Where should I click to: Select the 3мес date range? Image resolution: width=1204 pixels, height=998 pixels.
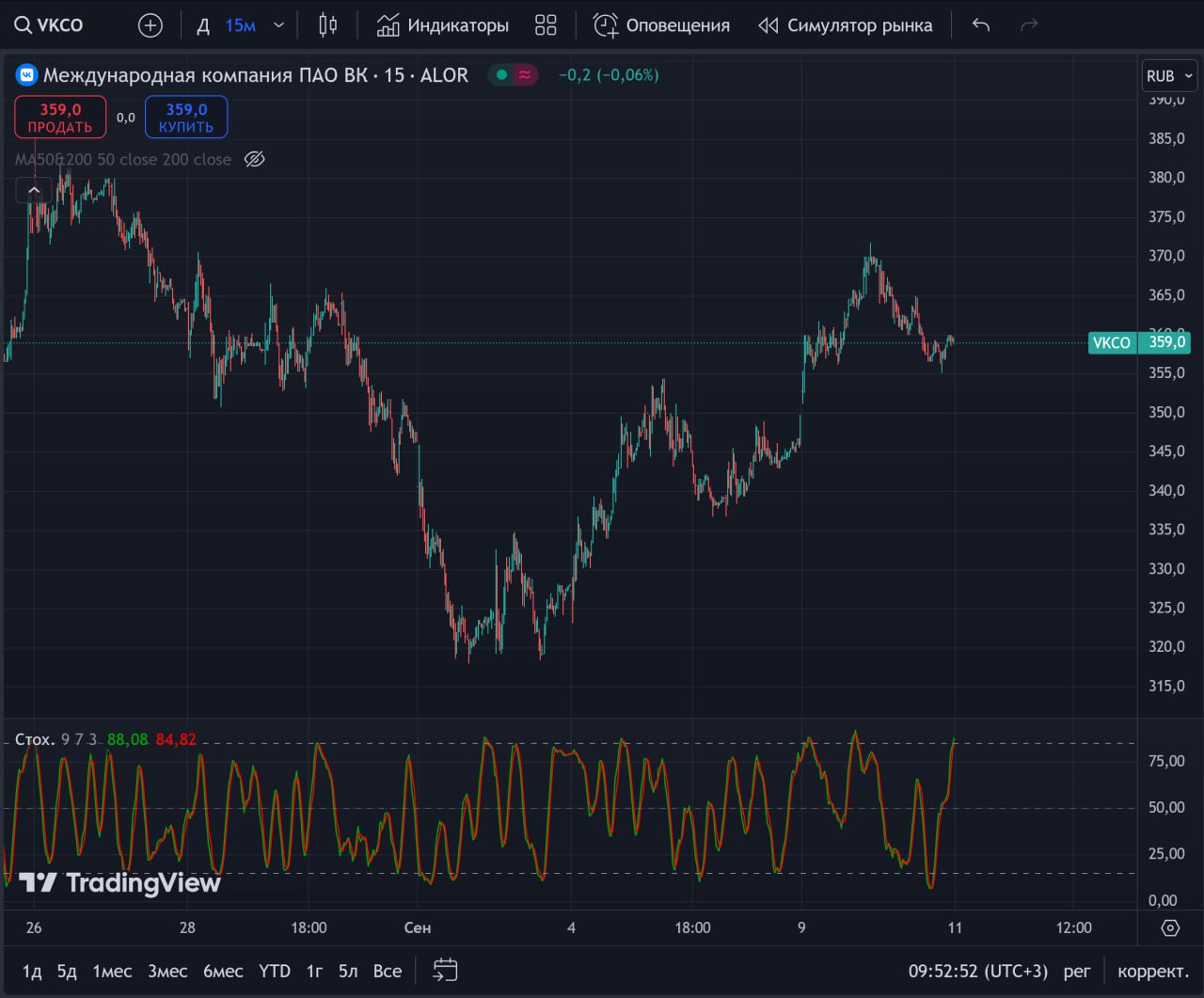click(167, 971)
